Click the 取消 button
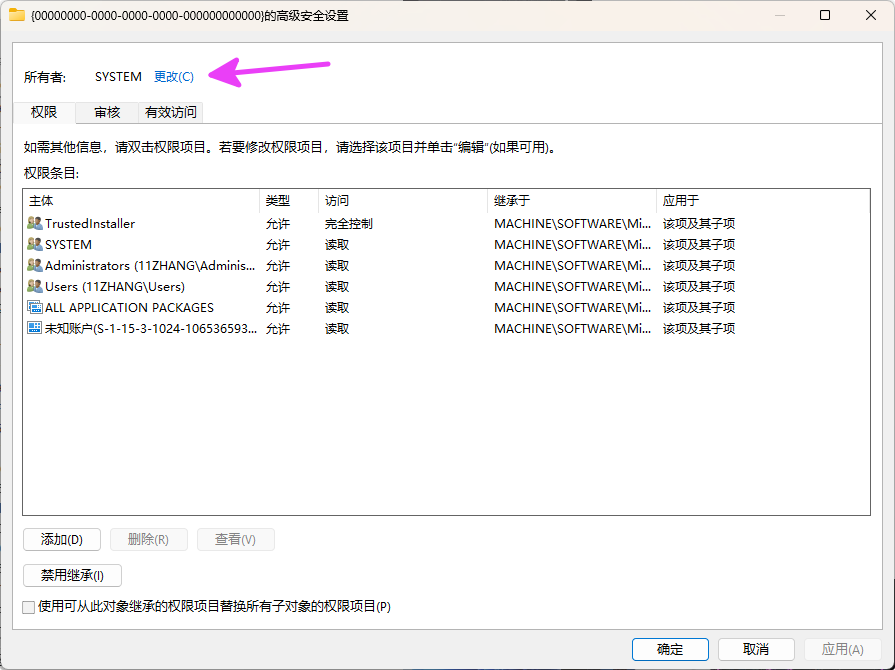Viewport: 895px width, 670px height. 756,649
